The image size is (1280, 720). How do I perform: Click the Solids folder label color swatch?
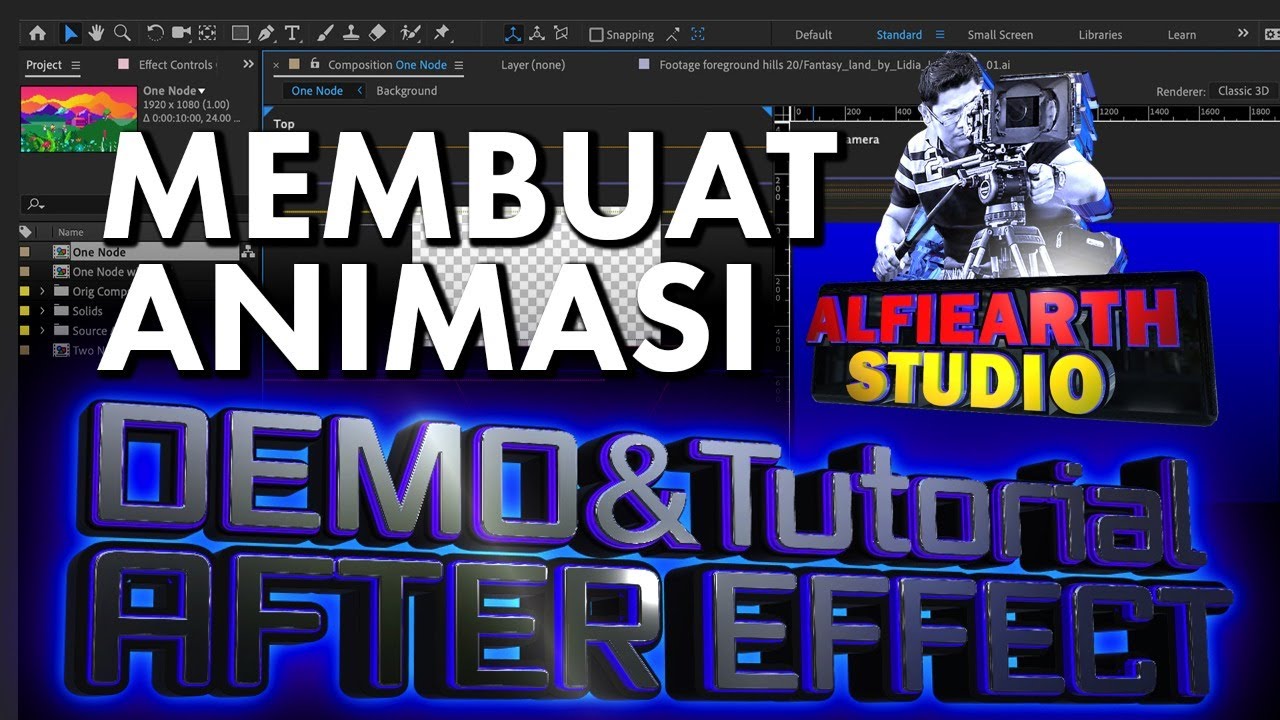click(x=25, y=311)
